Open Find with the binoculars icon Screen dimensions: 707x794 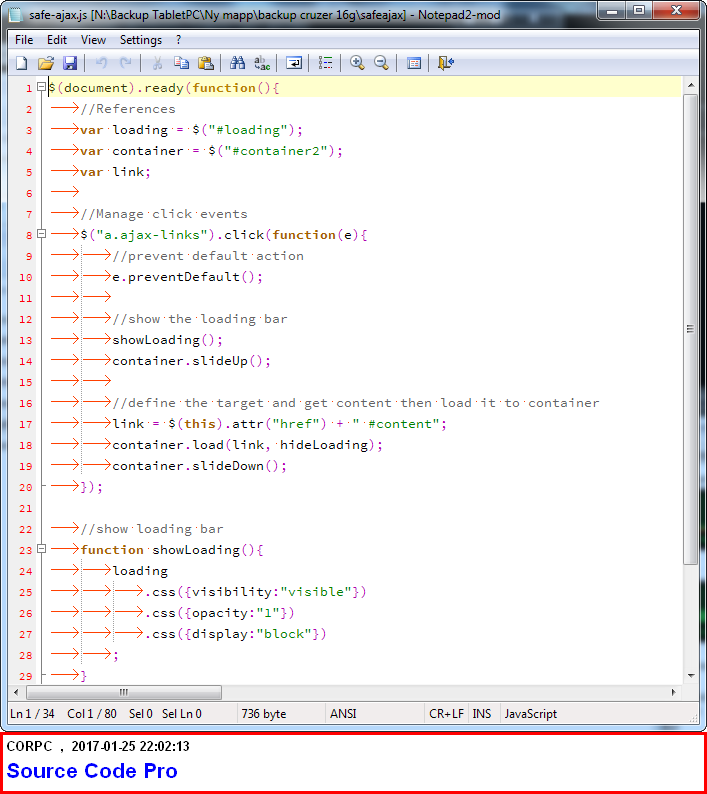coord(238,63)
